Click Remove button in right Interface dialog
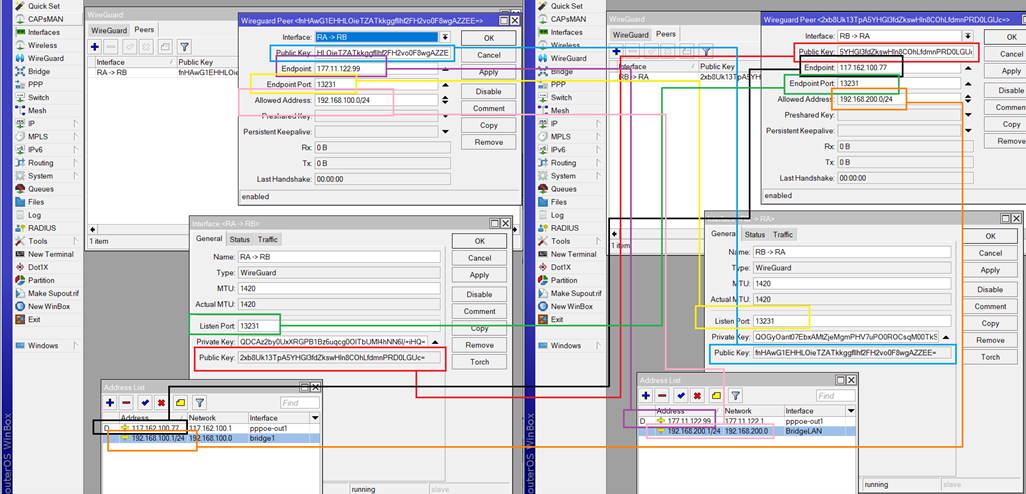 click(990, 340)
